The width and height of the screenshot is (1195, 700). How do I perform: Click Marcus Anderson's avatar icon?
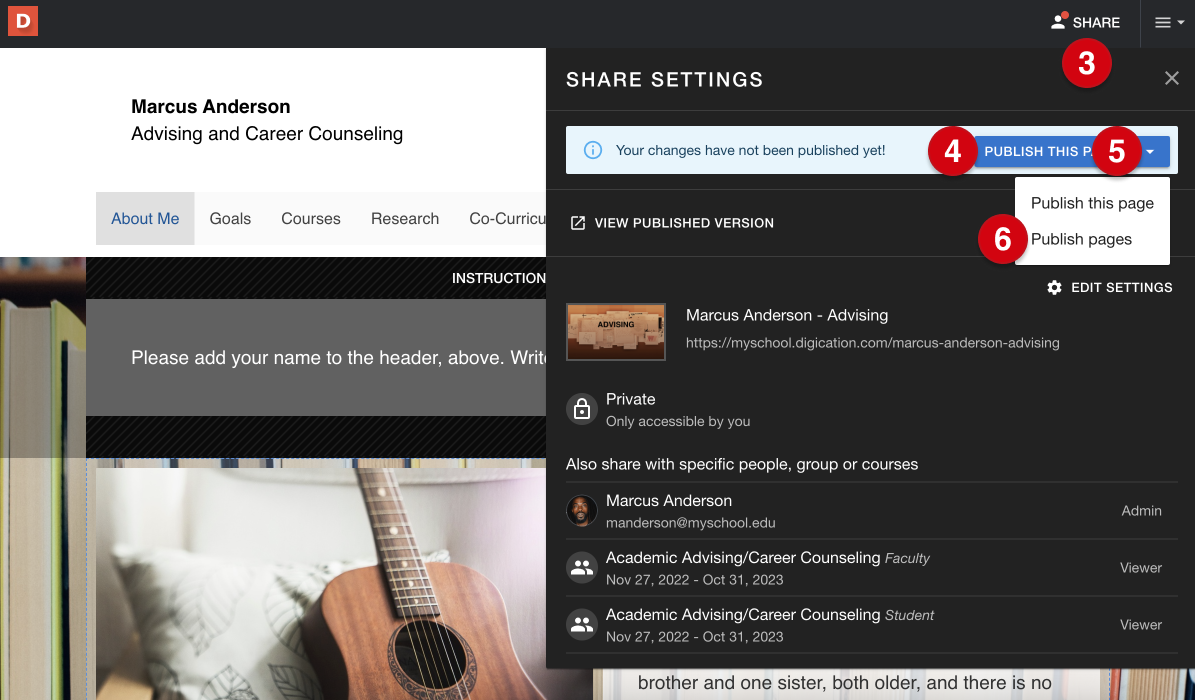click(581, 510)
